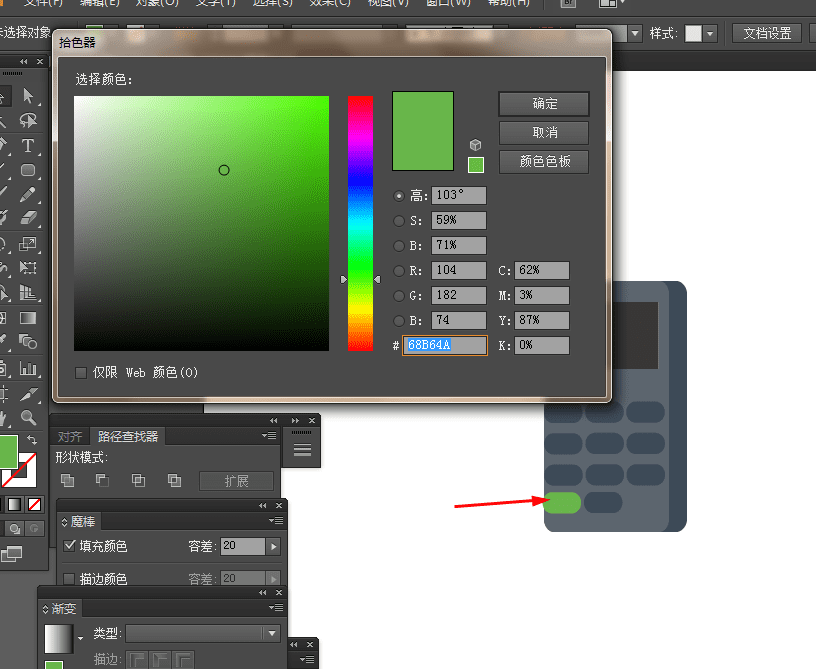This screenshot has width=816, height=669.
Task: Open fill color tolerance slider arrow
Action: (274, 546)
